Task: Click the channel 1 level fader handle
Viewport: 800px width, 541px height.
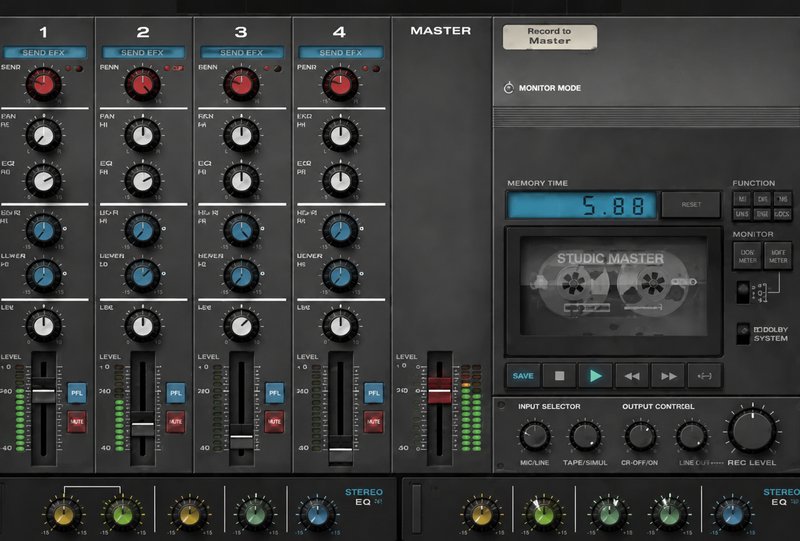Action: 44,391
